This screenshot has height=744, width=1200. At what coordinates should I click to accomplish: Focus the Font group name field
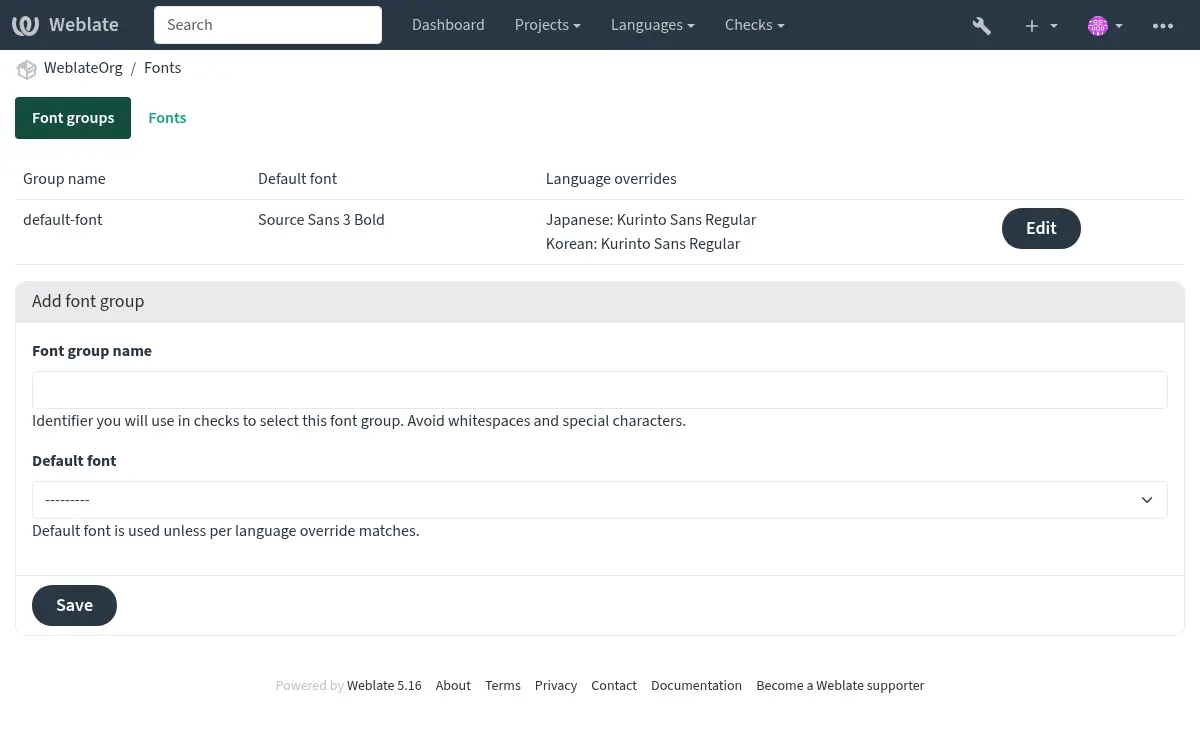pyautogui.click(x=599, y=390)
